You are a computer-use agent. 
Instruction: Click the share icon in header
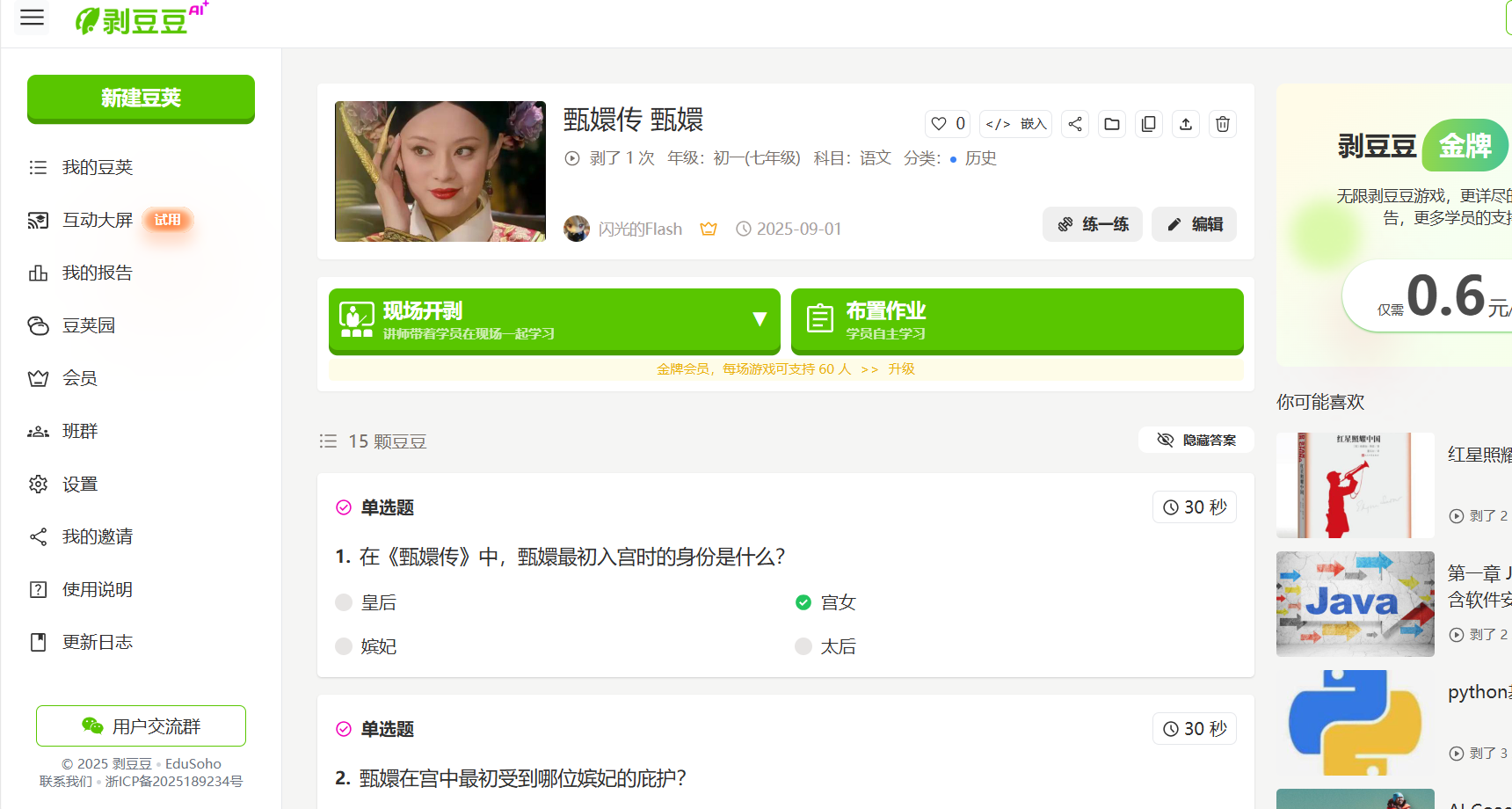click(x=1075, y=124)
